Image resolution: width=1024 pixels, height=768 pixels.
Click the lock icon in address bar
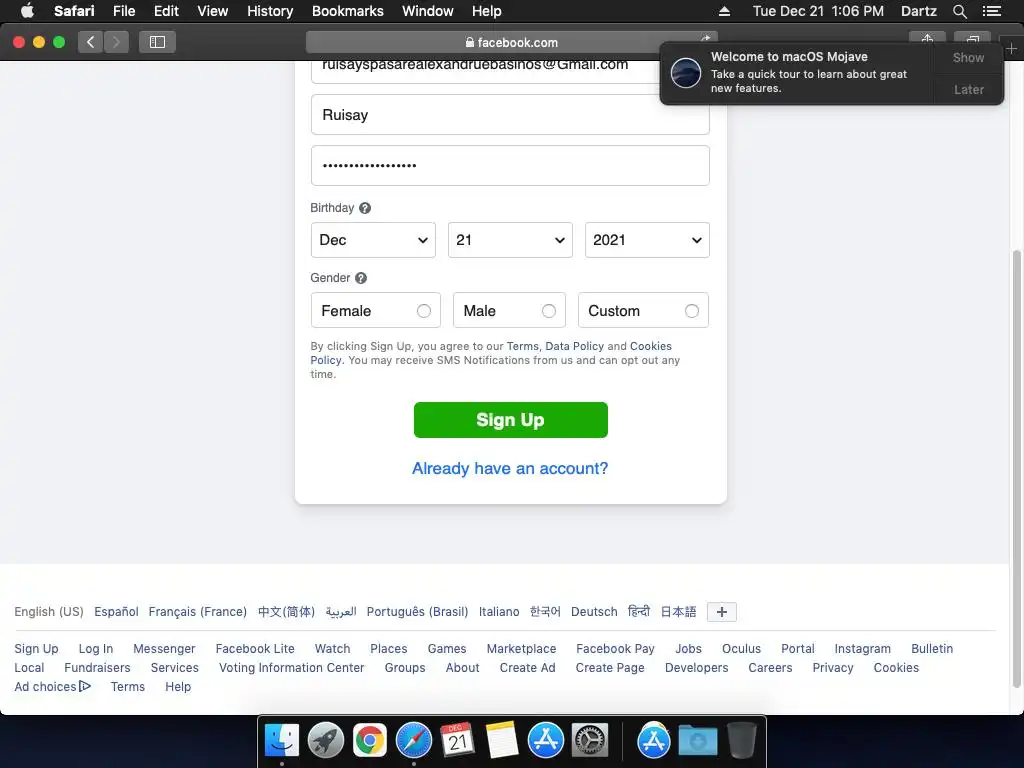pos(470,42)
